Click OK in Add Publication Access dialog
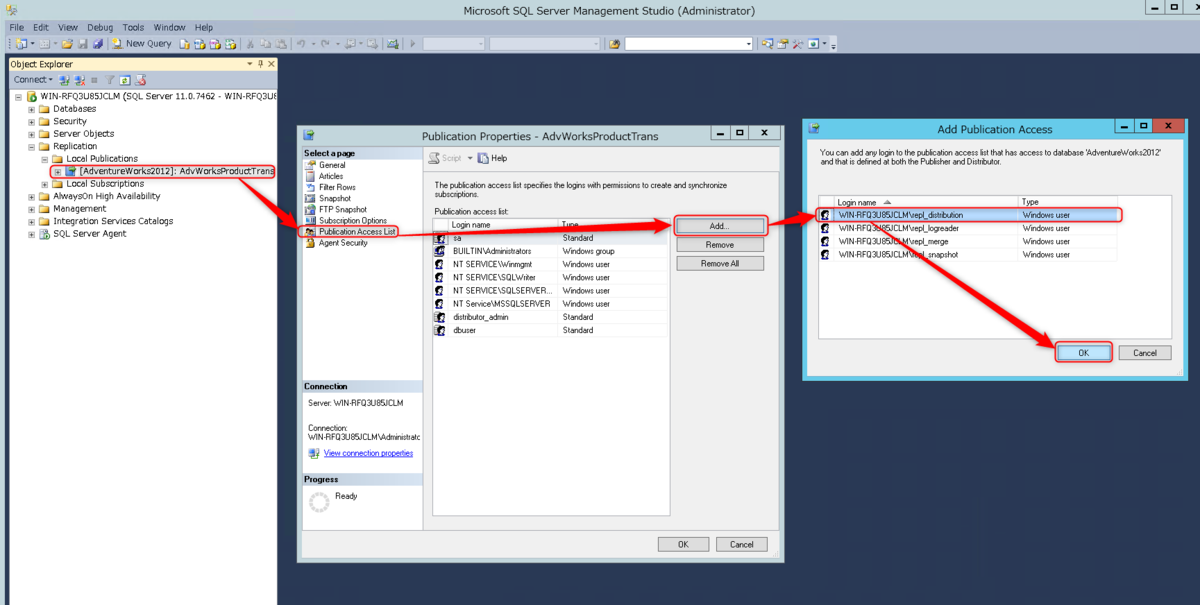The width and height of the screenshot is (1200, 605). (1083, 353)
